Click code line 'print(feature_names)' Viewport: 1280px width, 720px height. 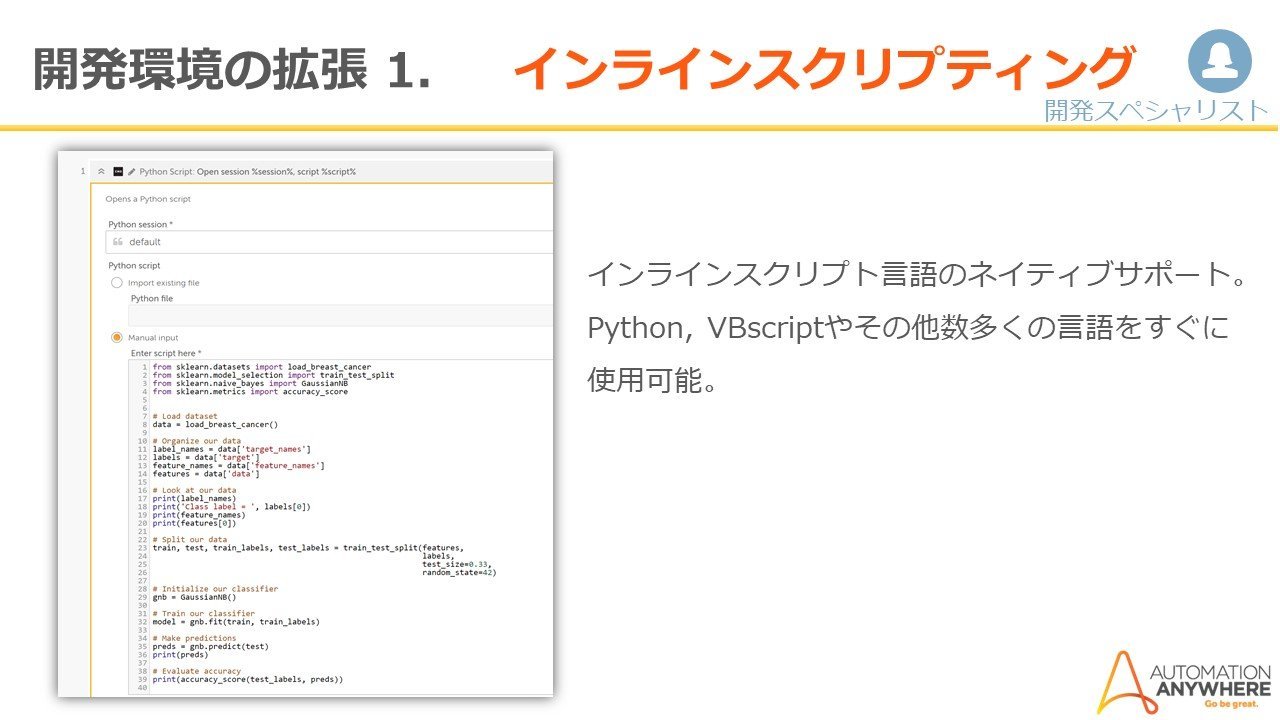(198, 515)
